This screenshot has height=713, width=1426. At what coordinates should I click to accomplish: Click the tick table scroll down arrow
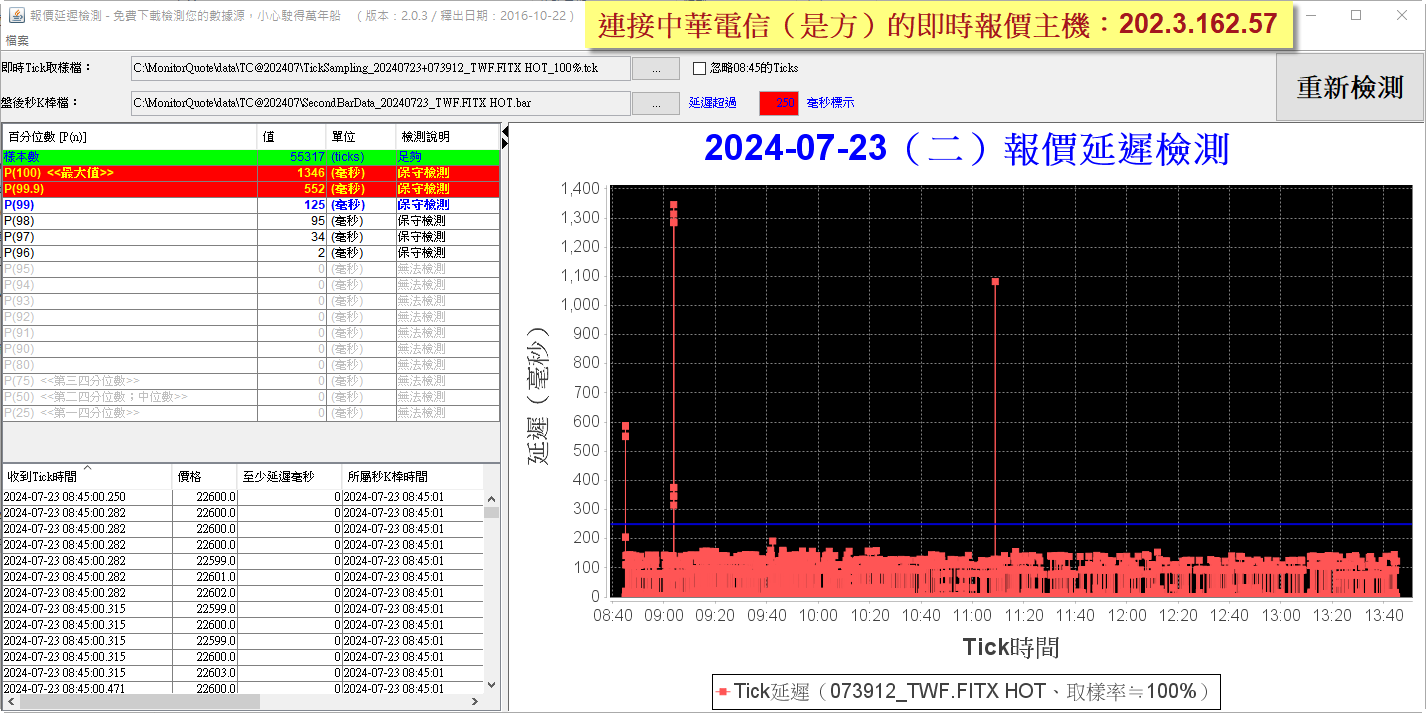[x=491, y=685]
